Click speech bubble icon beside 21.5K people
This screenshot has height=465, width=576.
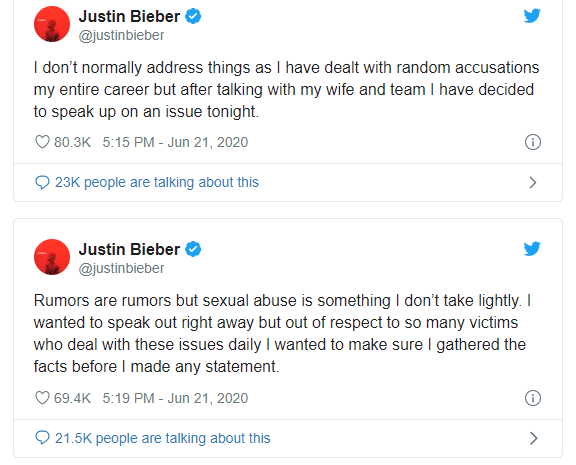pos(42,438)
